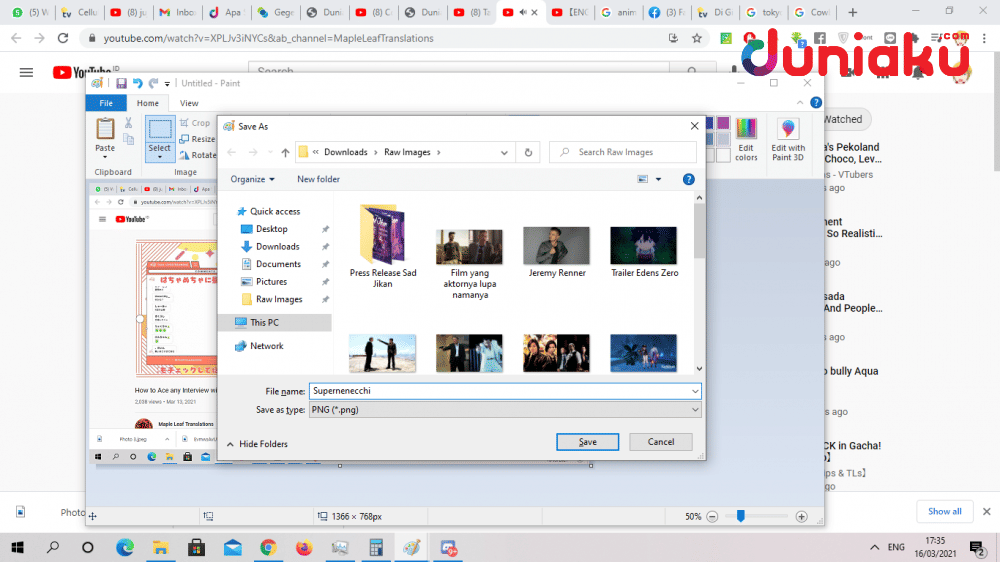
Task: Click the Save icon in Paint quick access toolbar
Action: pos(121,83)
